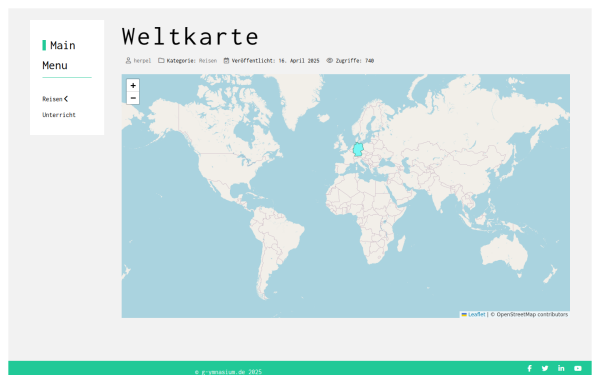Viewport: 600px width, 375px height.
Task: Open the Unterricht menu item
Action: click(59, 115)
